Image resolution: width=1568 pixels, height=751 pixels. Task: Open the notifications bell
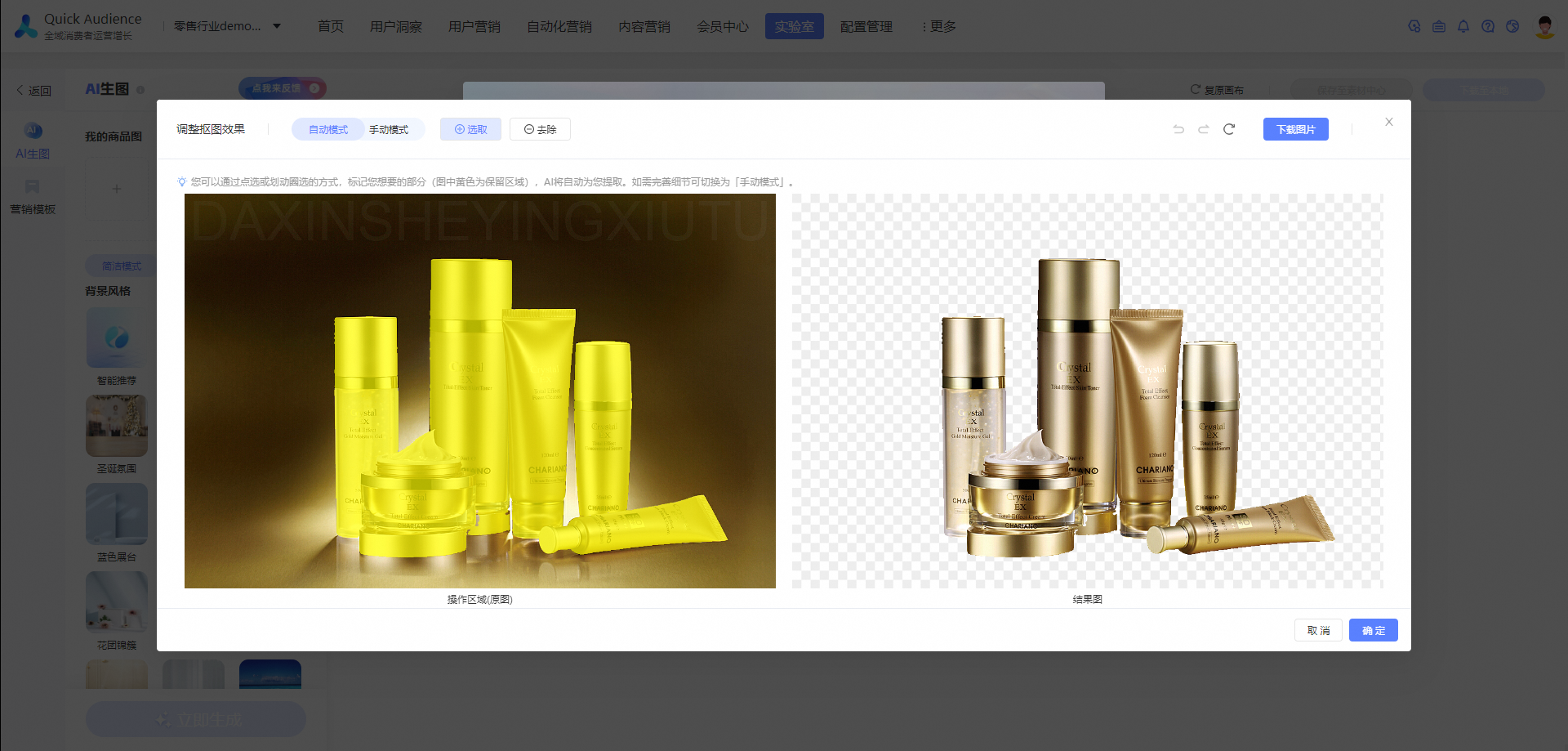point(1463,26)
